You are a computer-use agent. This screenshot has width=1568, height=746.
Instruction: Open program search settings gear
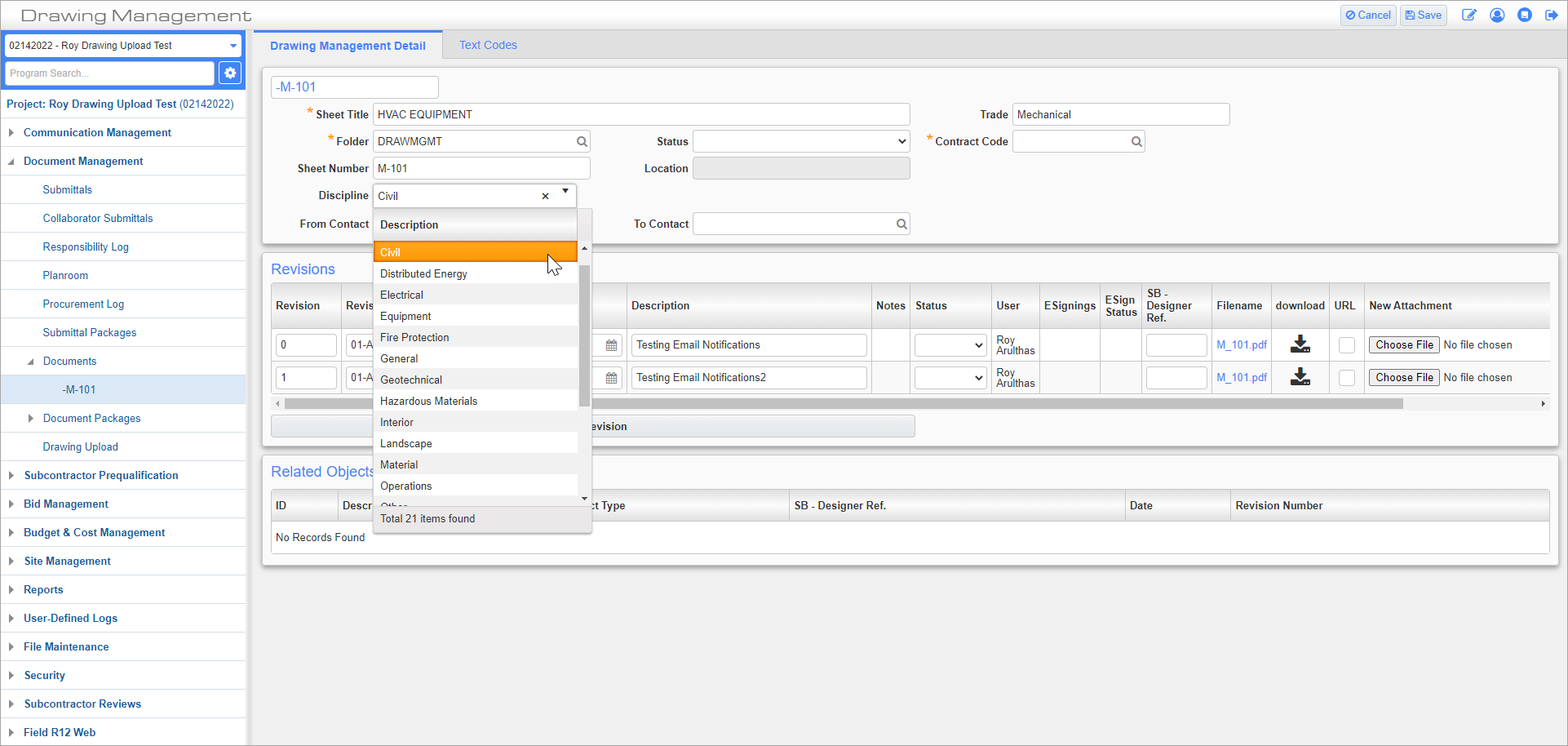230,73
